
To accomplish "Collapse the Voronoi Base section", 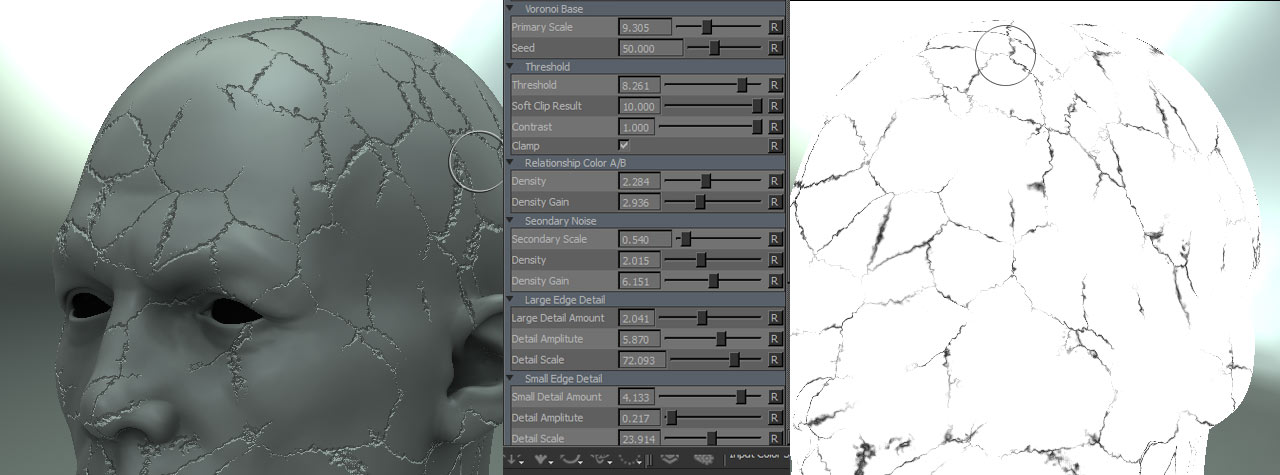I will (511, 8).
